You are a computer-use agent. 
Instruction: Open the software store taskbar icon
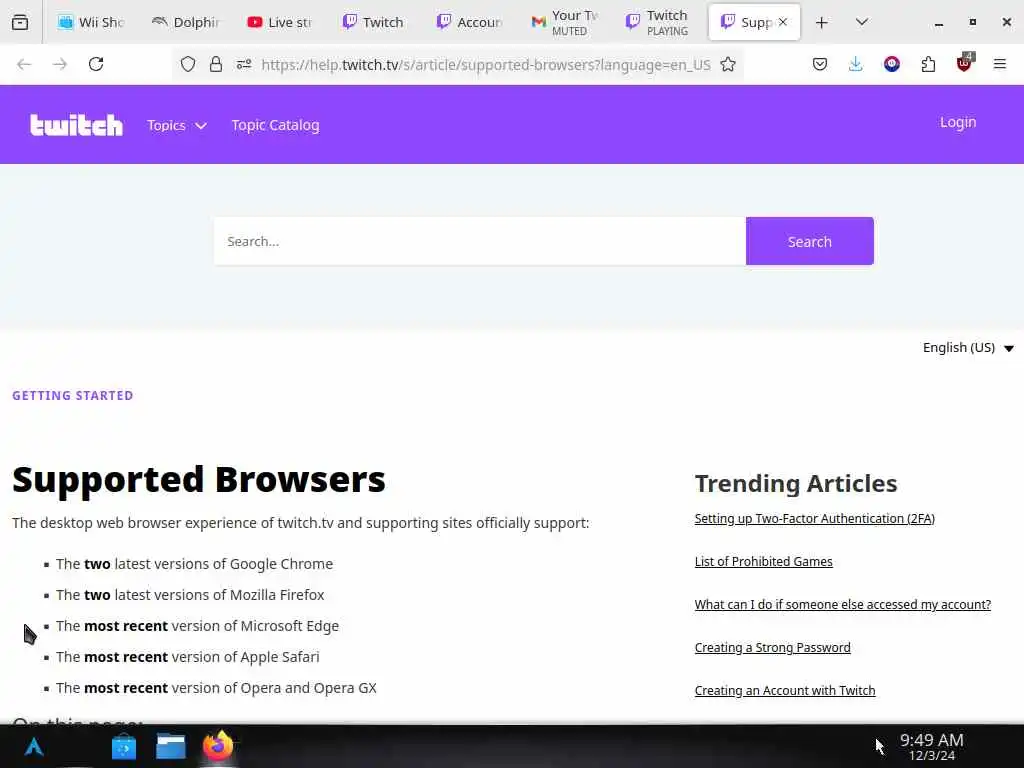pos(123,746)
